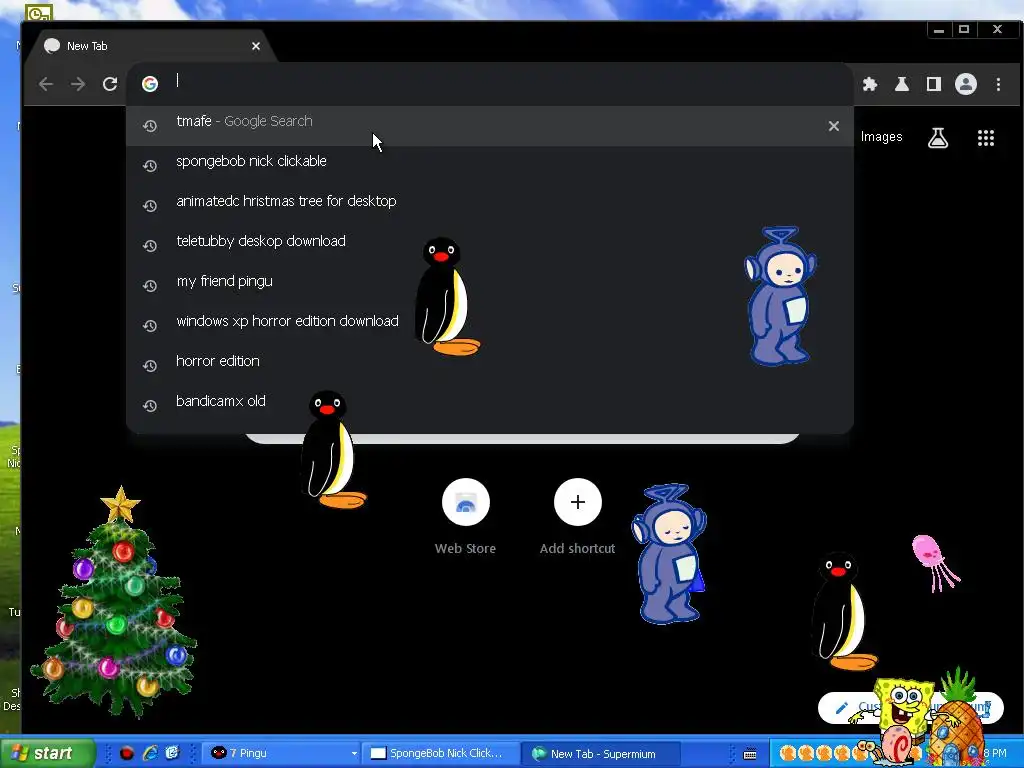Click the taskbar clock
The width and height of the screenshot is (1024, 768).
(x=995, y=754)
